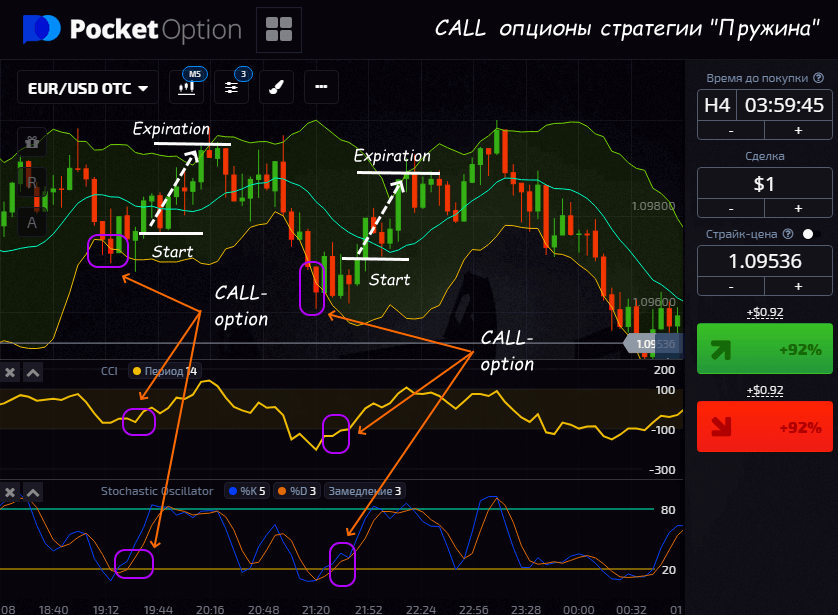Collapse the Stochastic Oscillator panel
This screenshot has width=838, height=615.
[33, 492]
